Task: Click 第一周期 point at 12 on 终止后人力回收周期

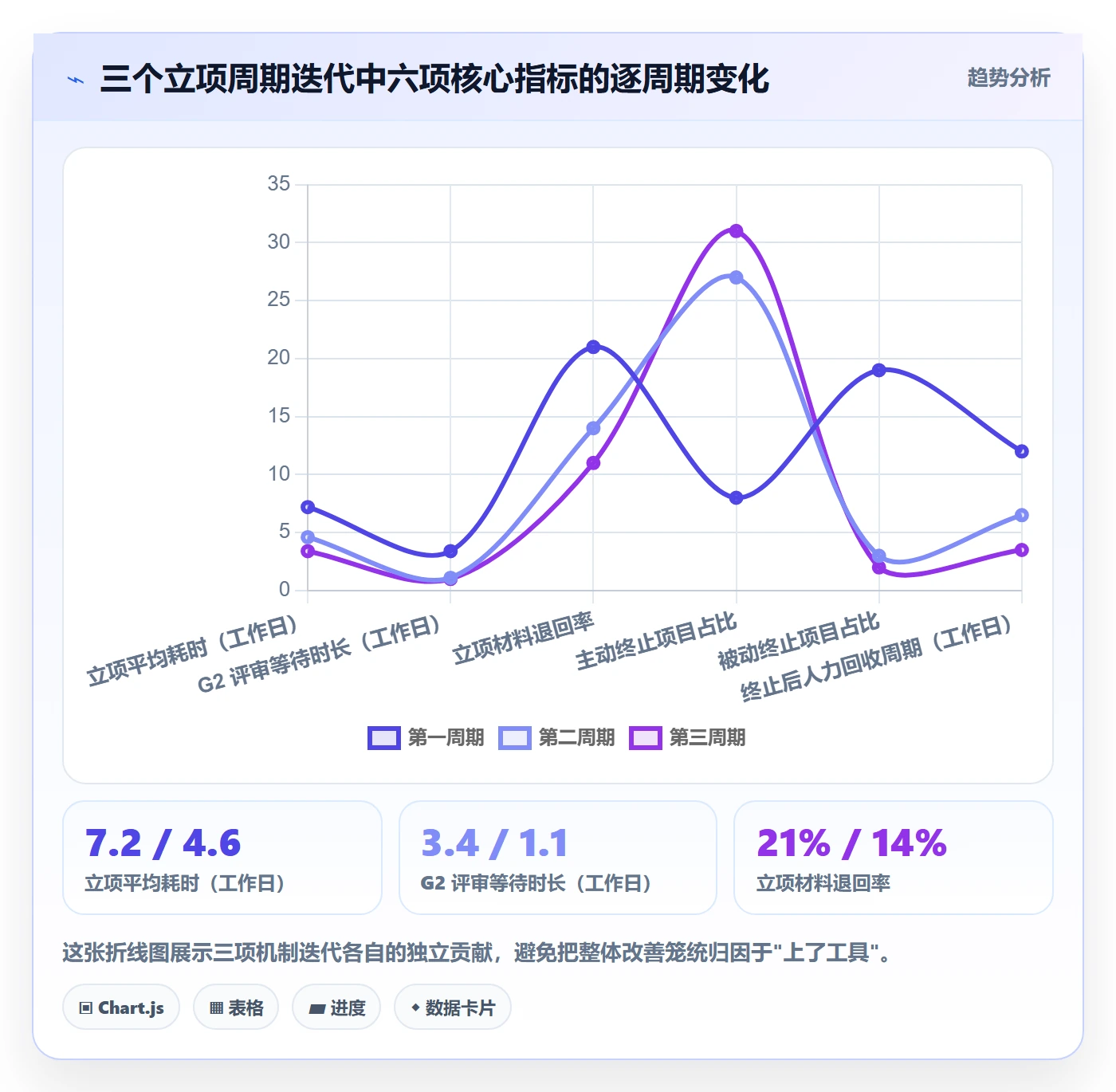Action: click(x=1022, y=451)
